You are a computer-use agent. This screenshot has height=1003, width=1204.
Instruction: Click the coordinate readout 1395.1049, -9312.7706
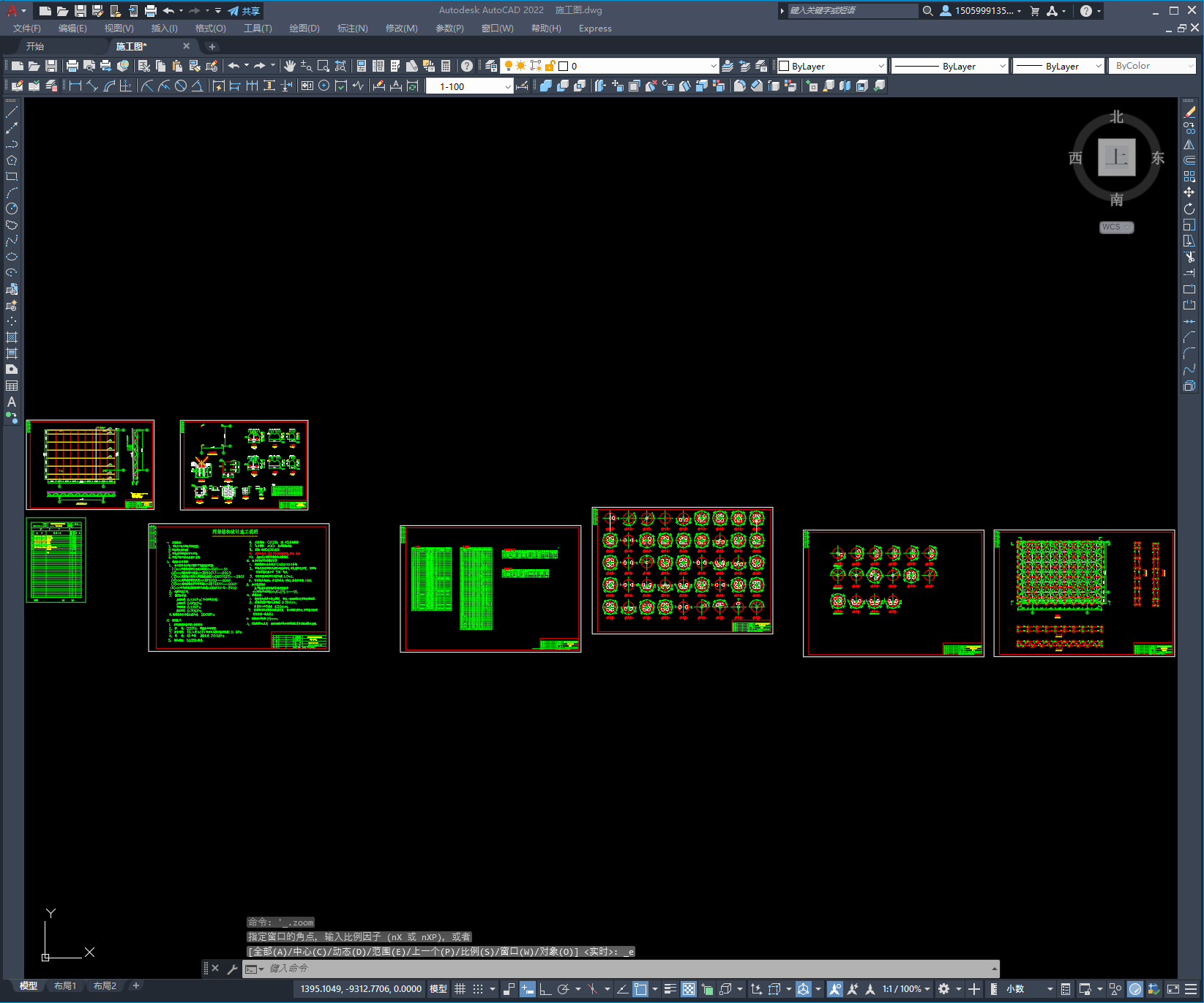click(x=361, y=989)
